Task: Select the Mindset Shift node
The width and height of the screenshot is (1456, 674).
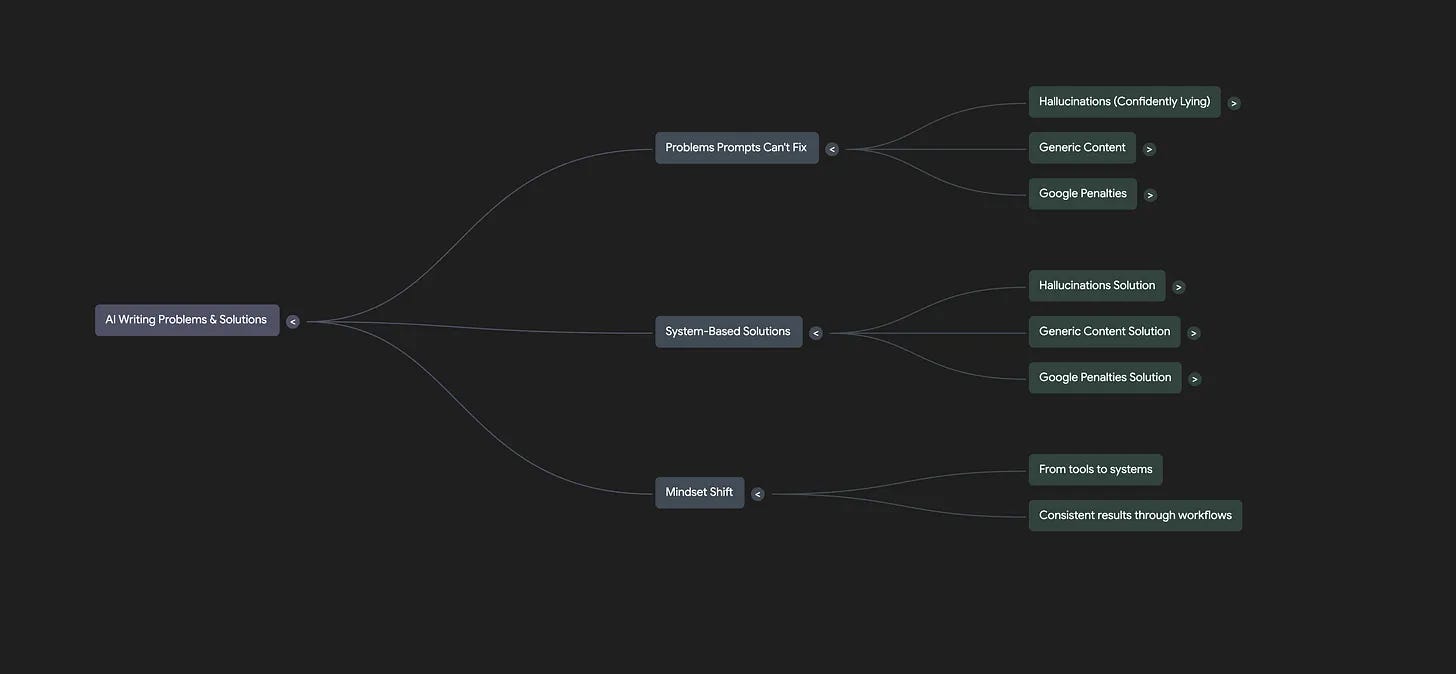Action: [699, 492]
